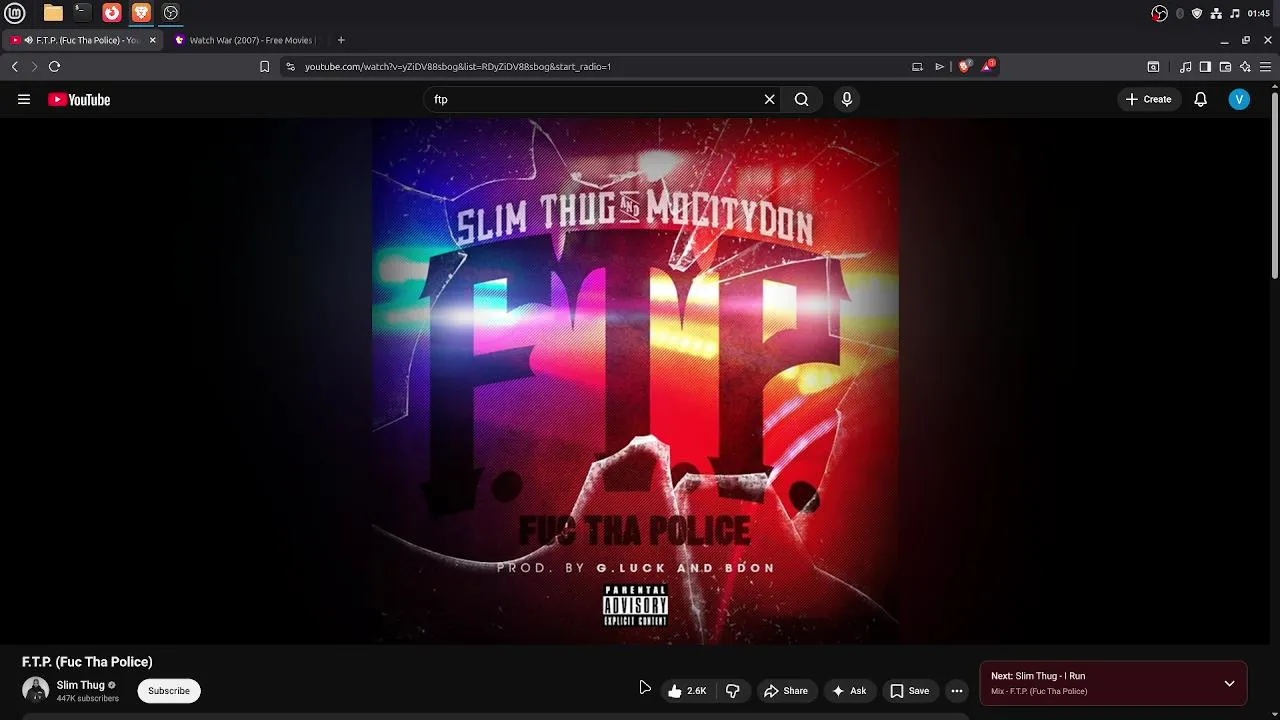Open the account avatar 'V' menu
Screen dimensions: 1280x720
1239,99
